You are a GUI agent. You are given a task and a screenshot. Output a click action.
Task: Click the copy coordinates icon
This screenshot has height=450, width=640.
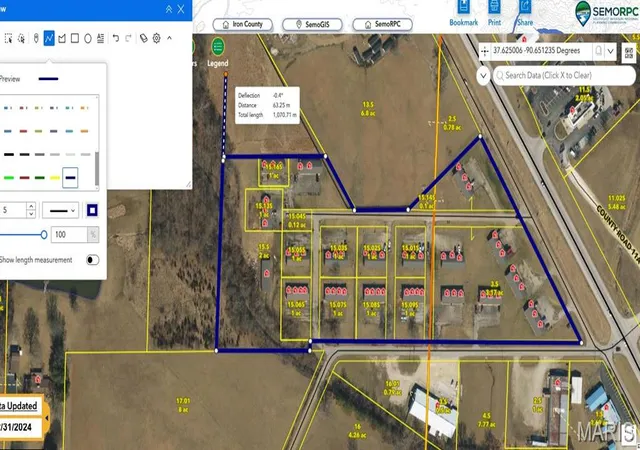tap(598, 51)
